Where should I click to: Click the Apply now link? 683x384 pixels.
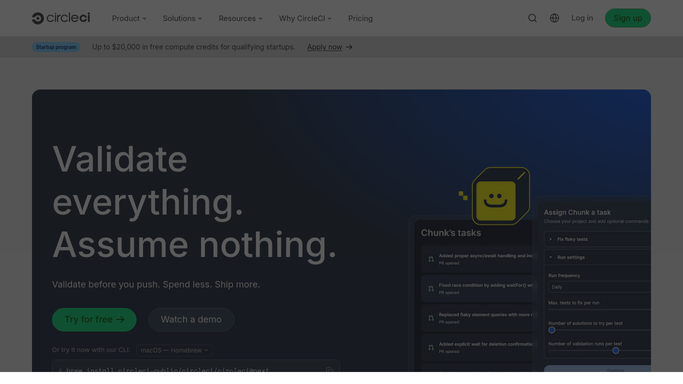click(325, 47)
